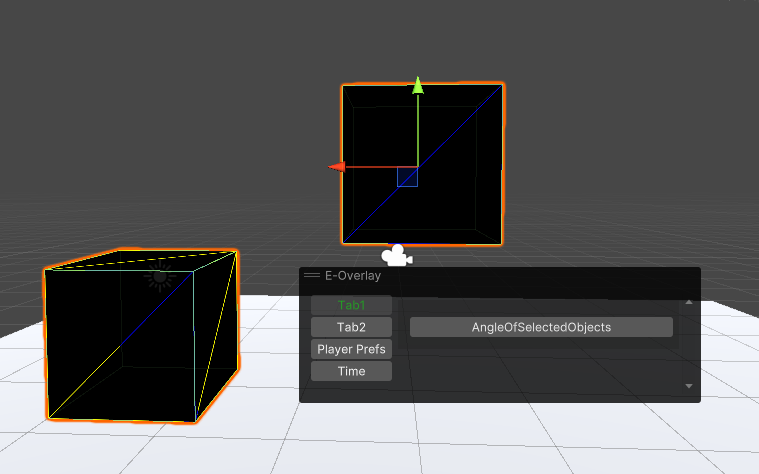Select the camera gizmo icon
This screenshot has width=759, height=474.
point(397,255)
